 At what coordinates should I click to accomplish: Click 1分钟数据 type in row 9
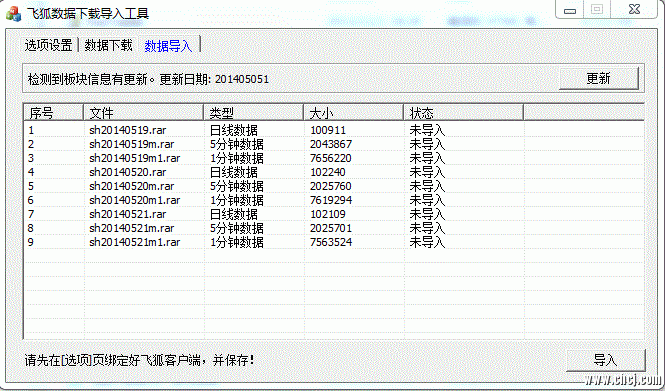pyautogui.click(x=237, y=242)
